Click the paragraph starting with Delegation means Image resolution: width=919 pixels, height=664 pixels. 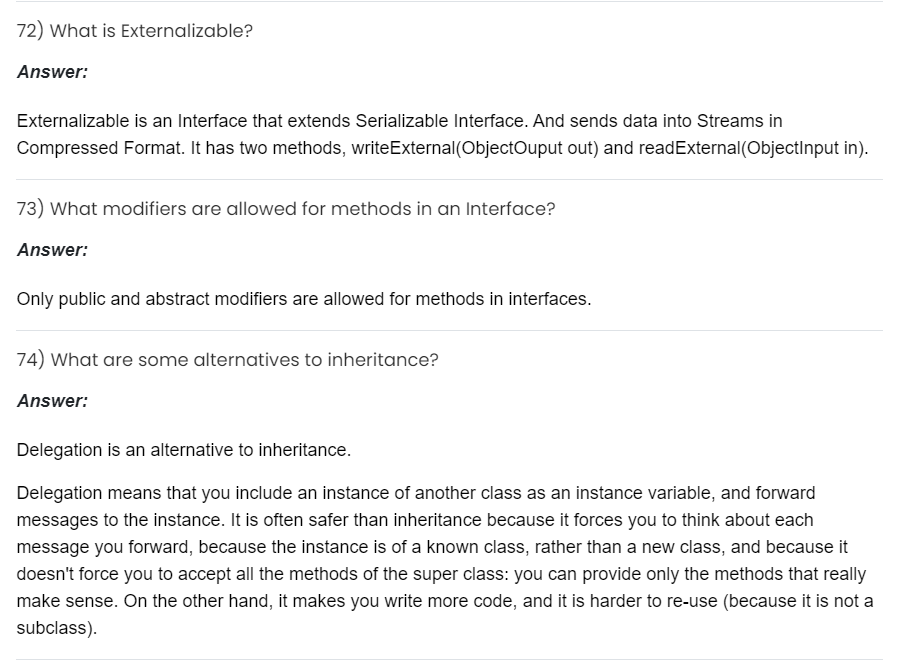(x=440, y=547)
